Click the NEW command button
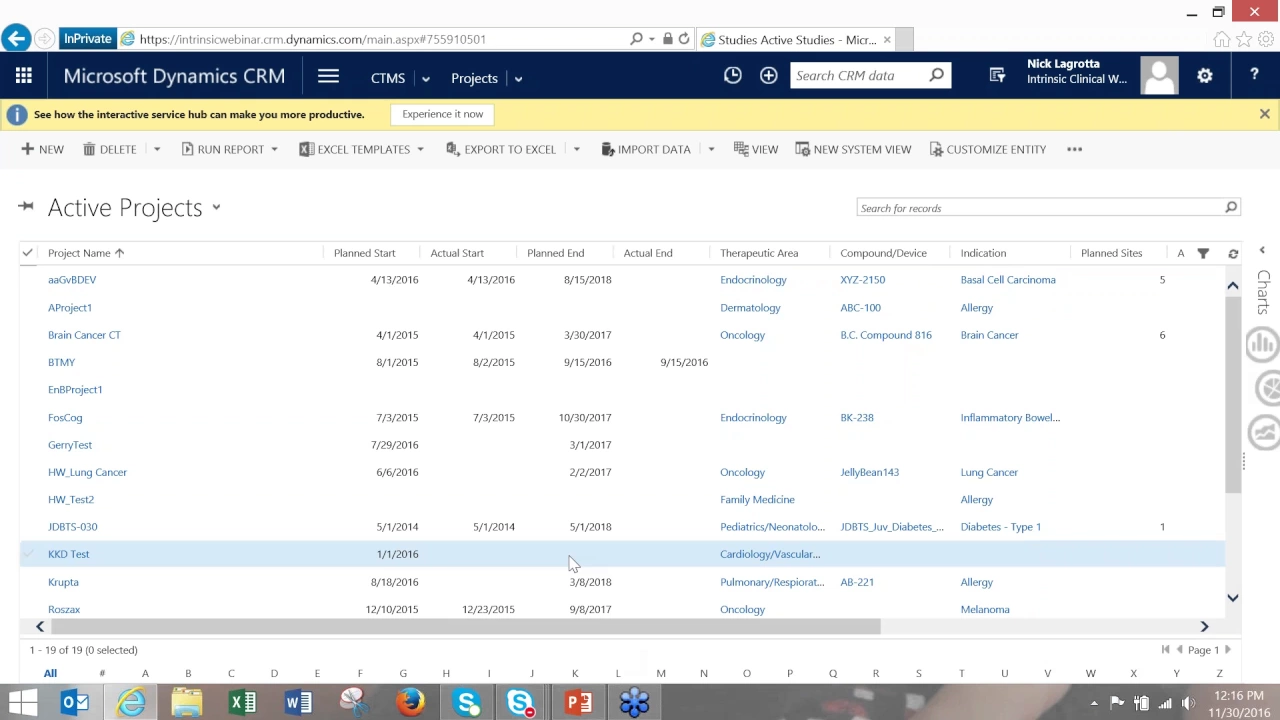1280x720 pixels. [x=42, y=149]
